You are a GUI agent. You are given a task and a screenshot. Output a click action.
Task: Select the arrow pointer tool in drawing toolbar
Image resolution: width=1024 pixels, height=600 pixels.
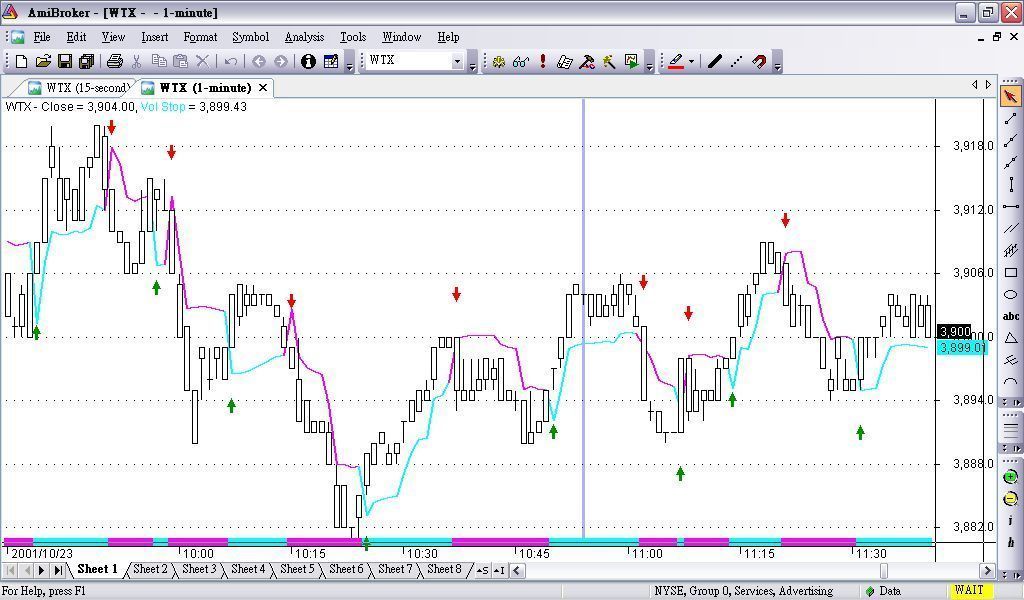tap(1010, 97)
